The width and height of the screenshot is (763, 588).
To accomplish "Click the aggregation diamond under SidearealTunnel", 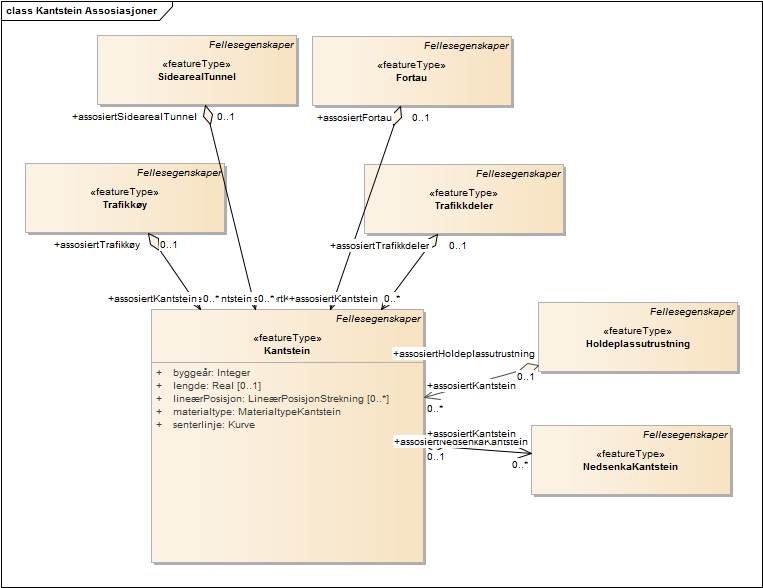I will (208, 114).
